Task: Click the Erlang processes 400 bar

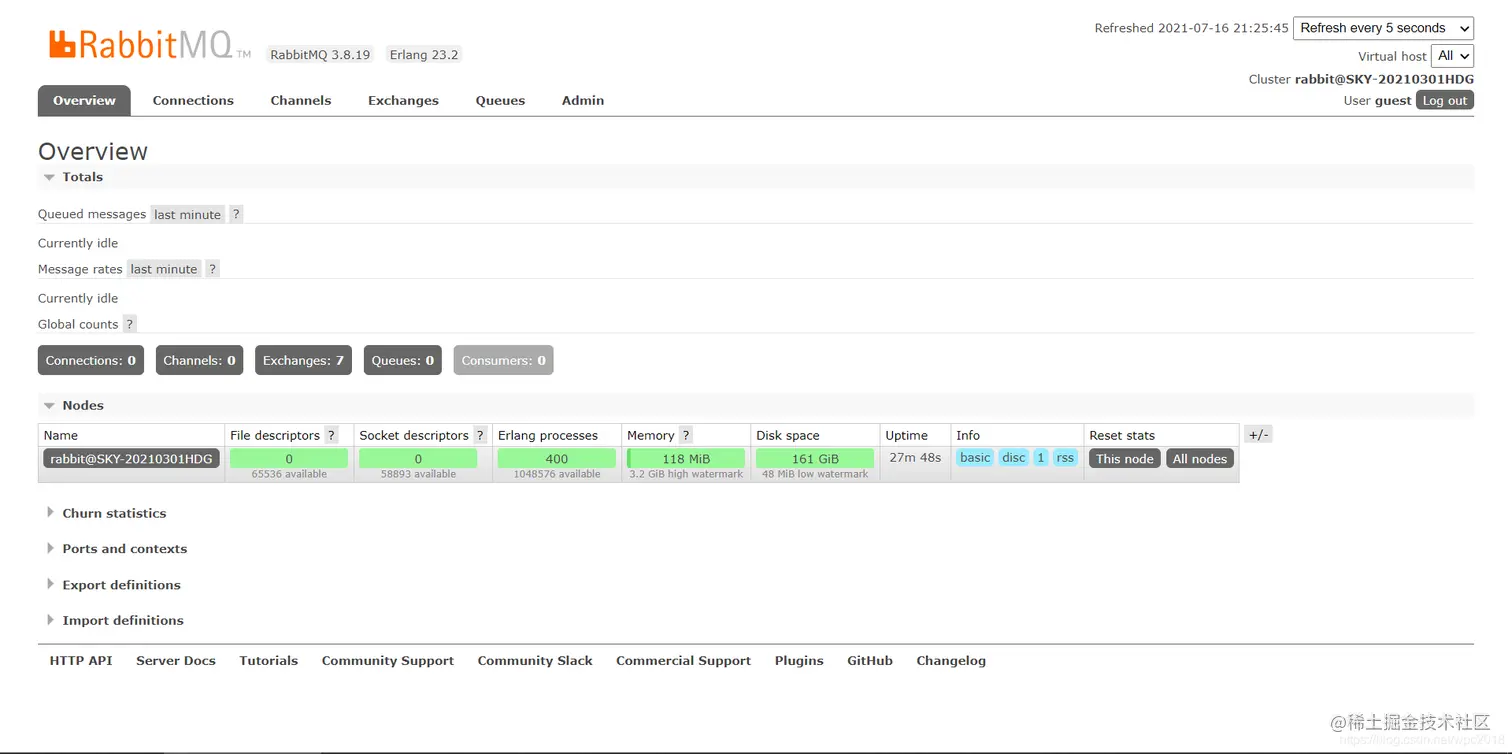Action: click(557, 458)
